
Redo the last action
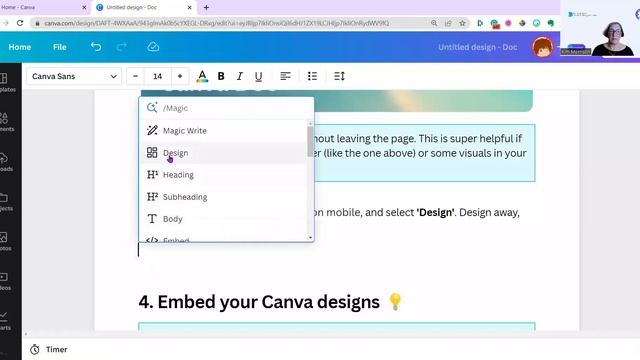pos(121,47)
